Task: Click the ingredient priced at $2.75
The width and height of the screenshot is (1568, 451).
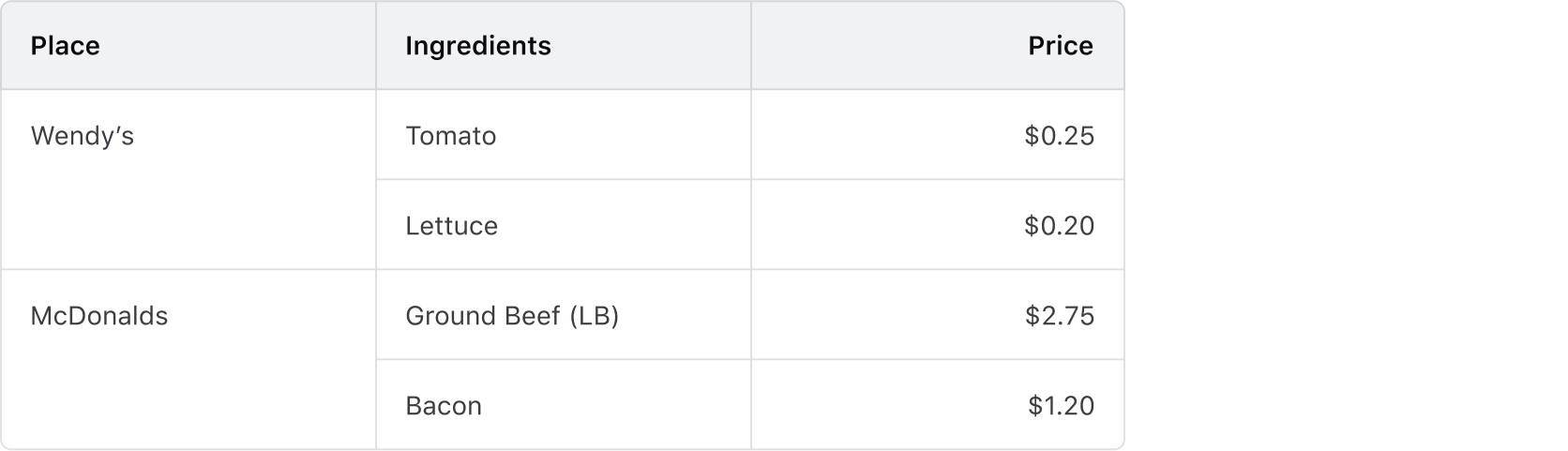Action: [x=512, y=316]
